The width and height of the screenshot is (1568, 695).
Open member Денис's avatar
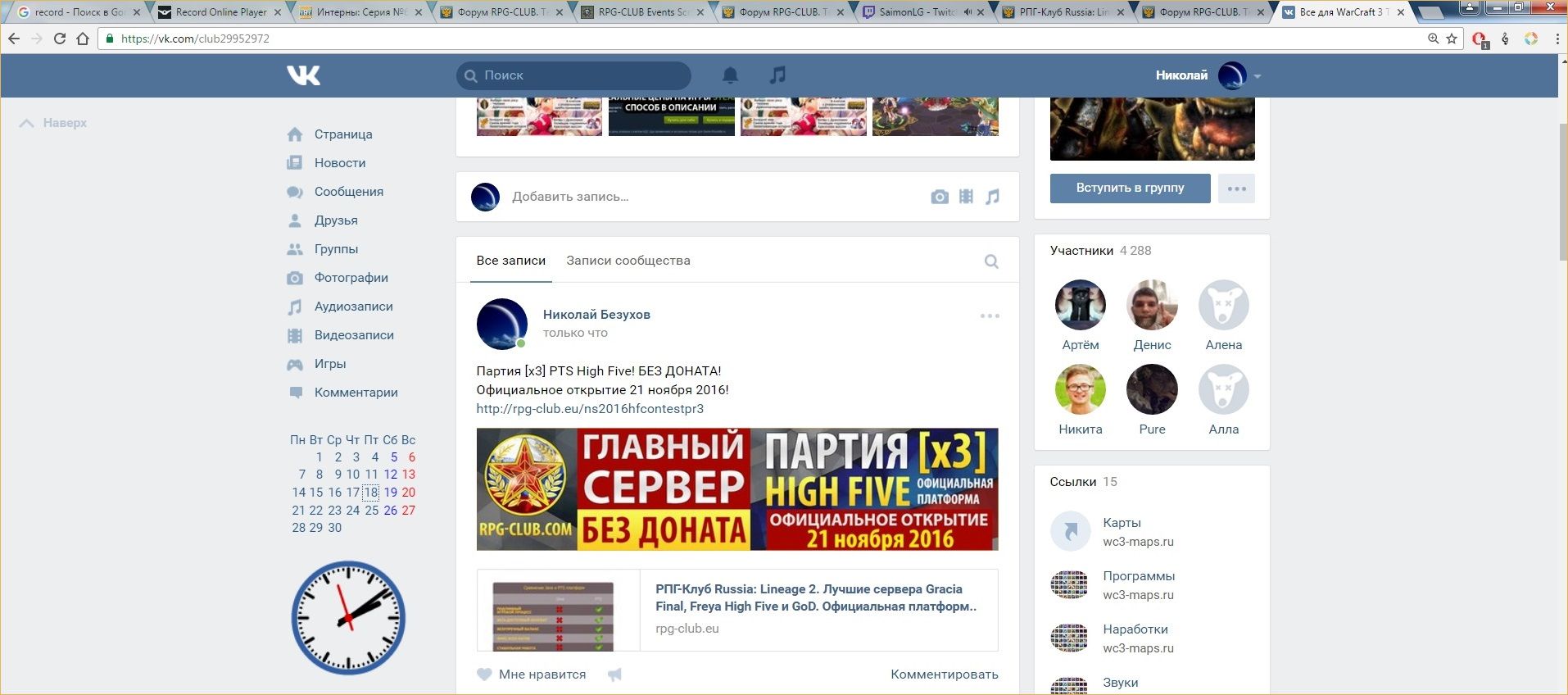coord(1152,305)
